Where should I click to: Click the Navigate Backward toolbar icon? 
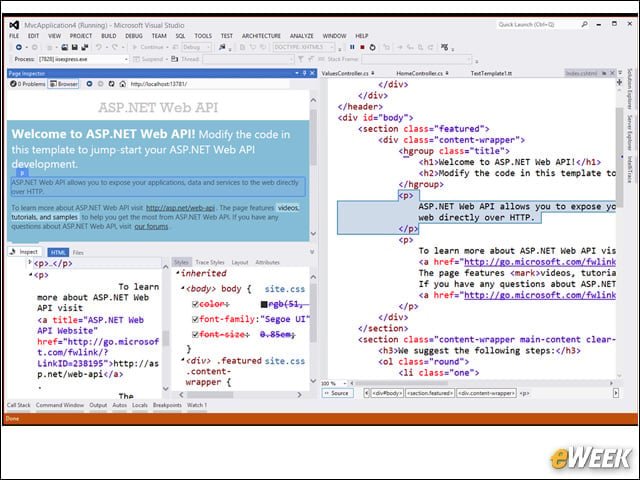(x=19, y=47)
